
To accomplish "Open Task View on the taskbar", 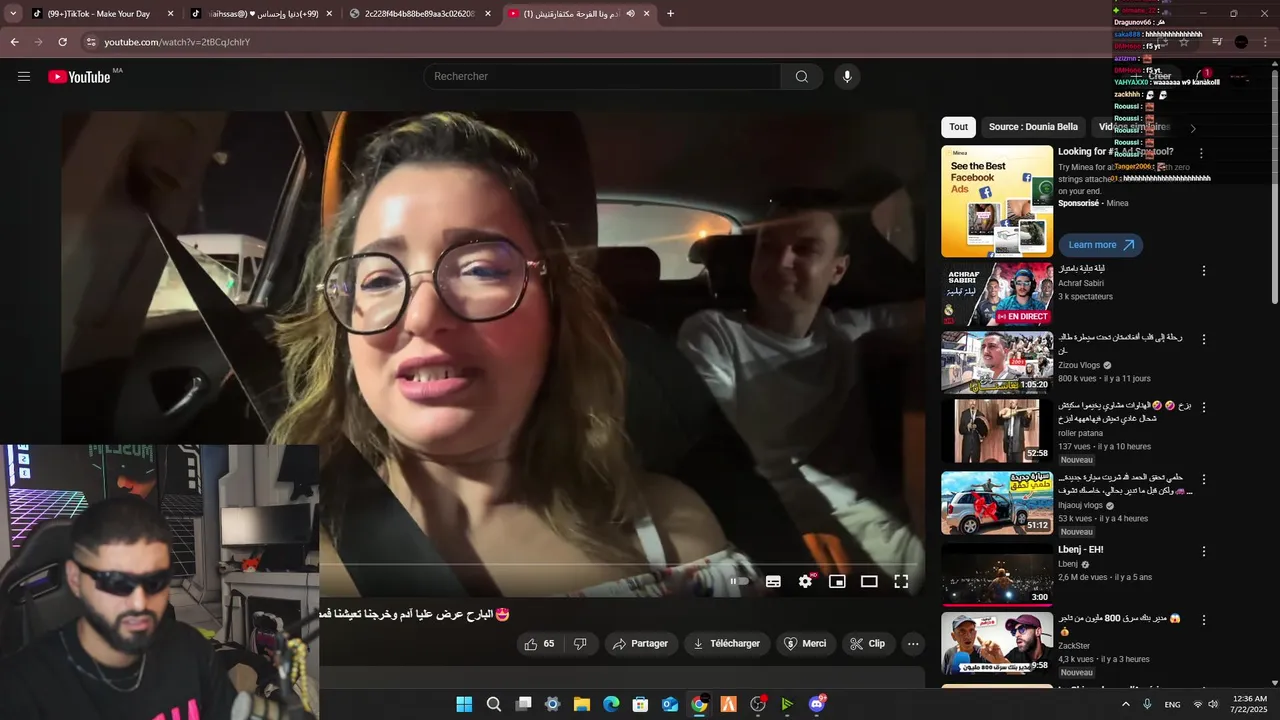I will (523, 704).
